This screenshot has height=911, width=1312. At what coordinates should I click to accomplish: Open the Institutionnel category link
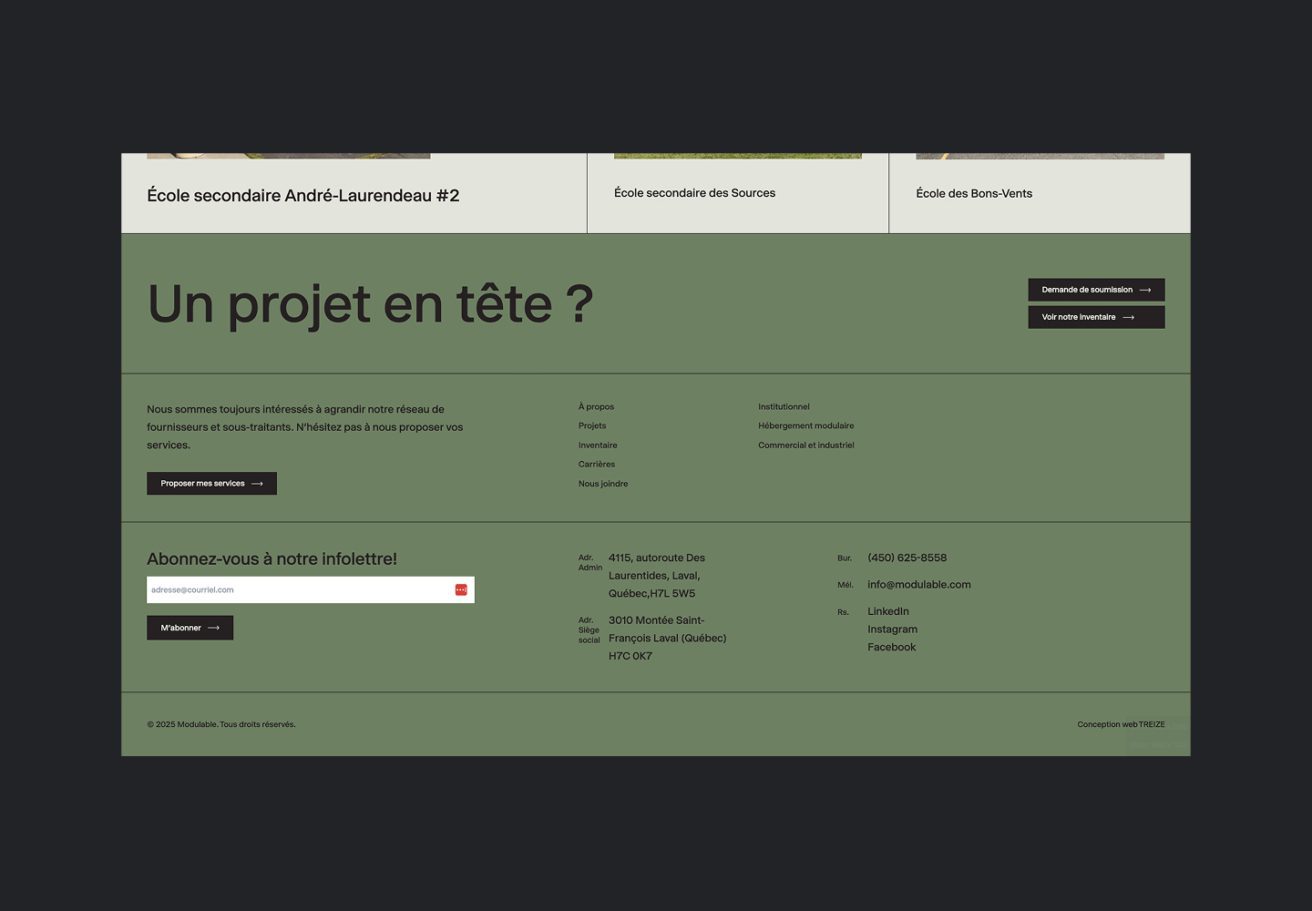click(784, 407)
